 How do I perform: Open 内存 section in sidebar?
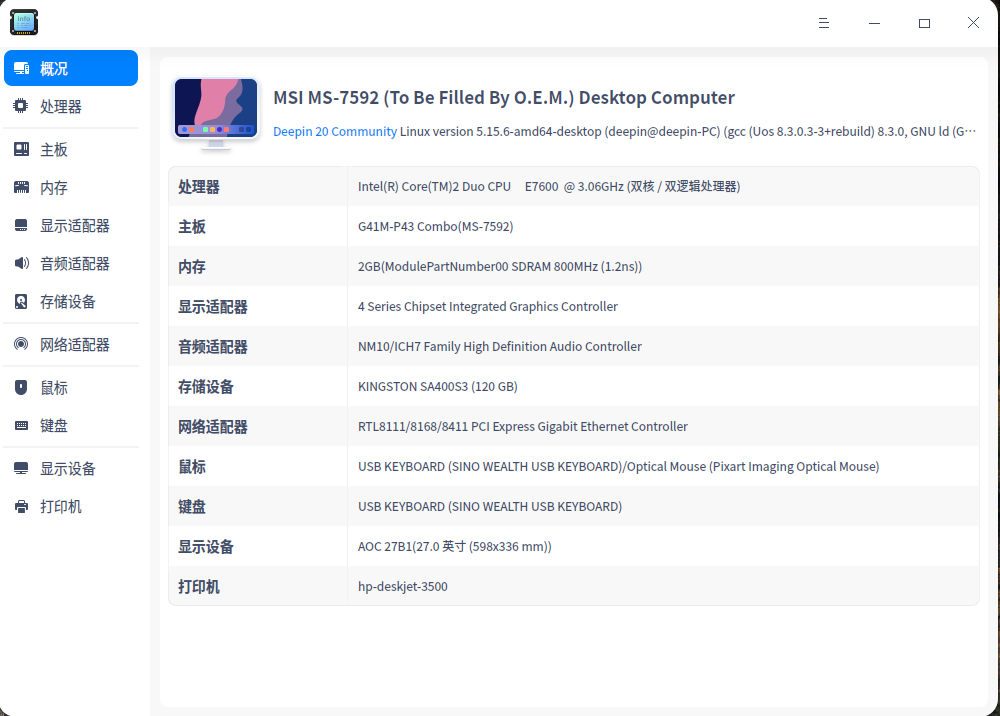[71, 187]
